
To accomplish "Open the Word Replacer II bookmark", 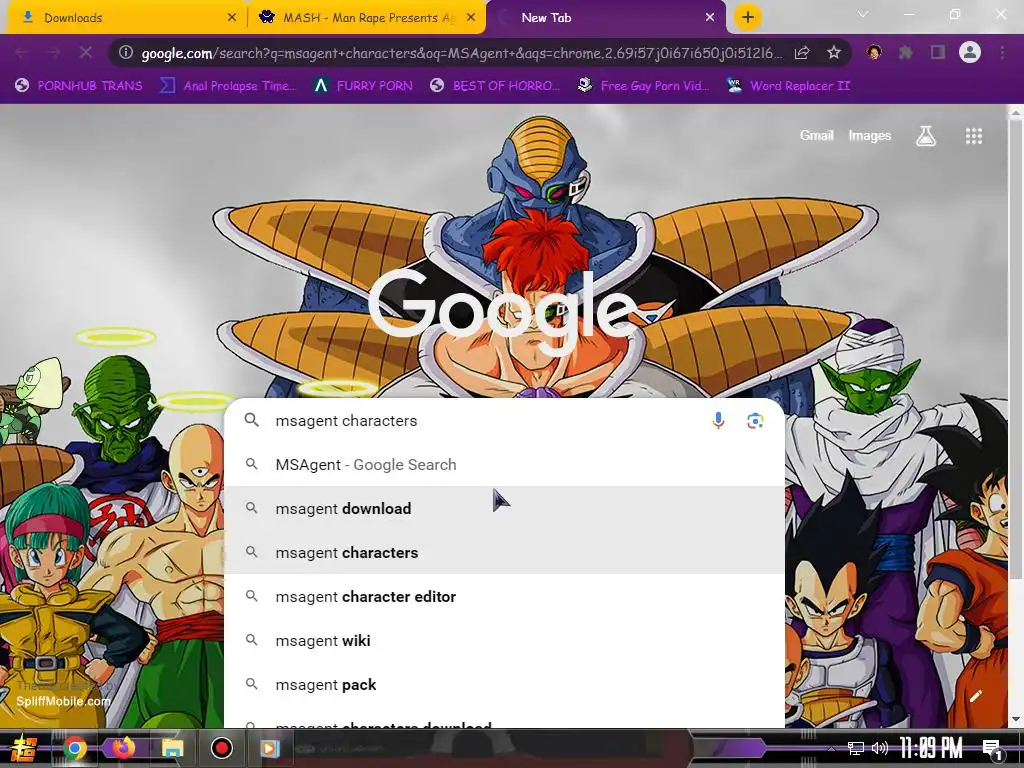I will 789,86.
